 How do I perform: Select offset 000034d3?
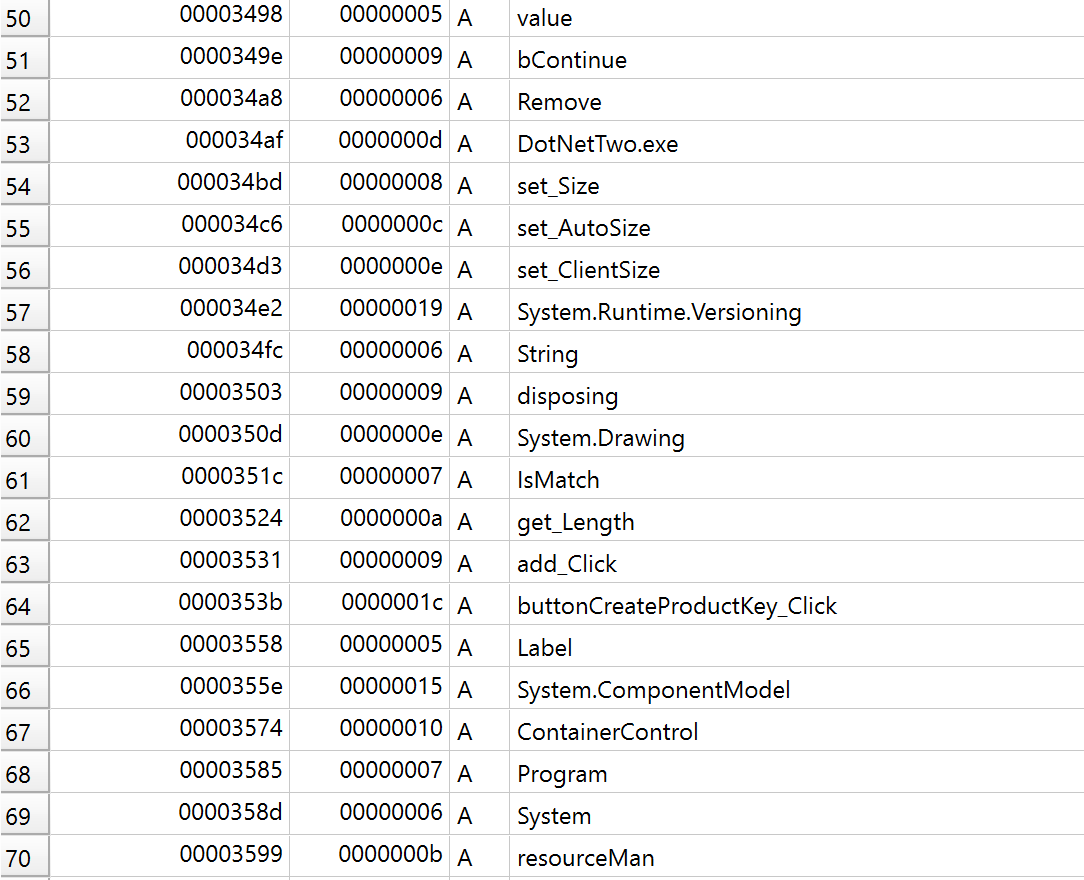click(230, 266)
